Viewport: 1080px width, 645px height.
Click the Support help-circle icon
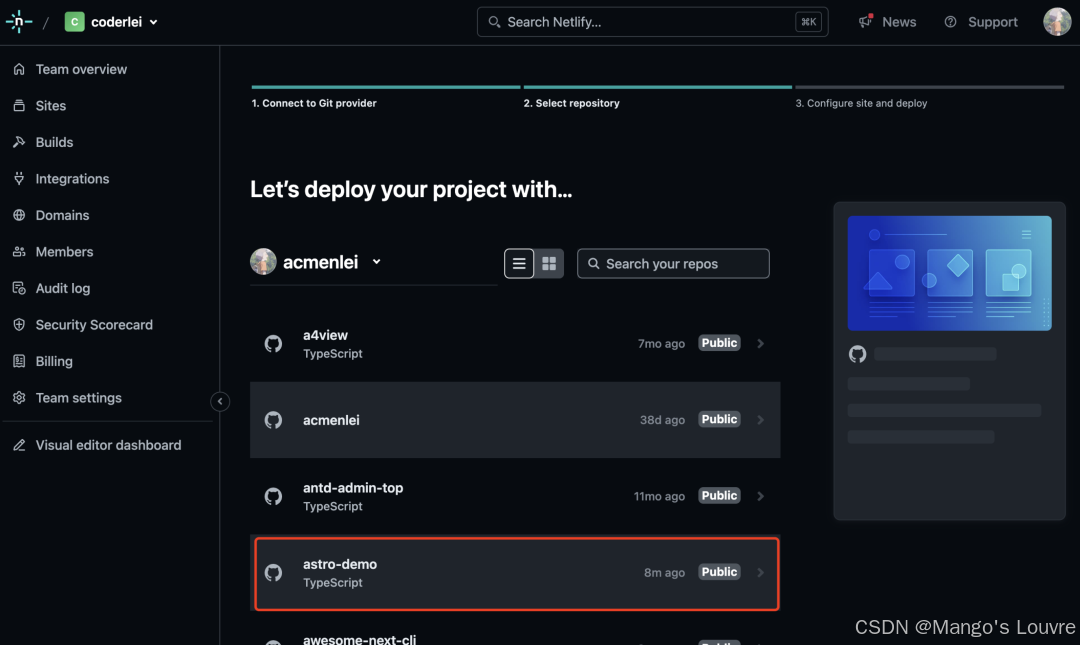(x=951, y=22)
